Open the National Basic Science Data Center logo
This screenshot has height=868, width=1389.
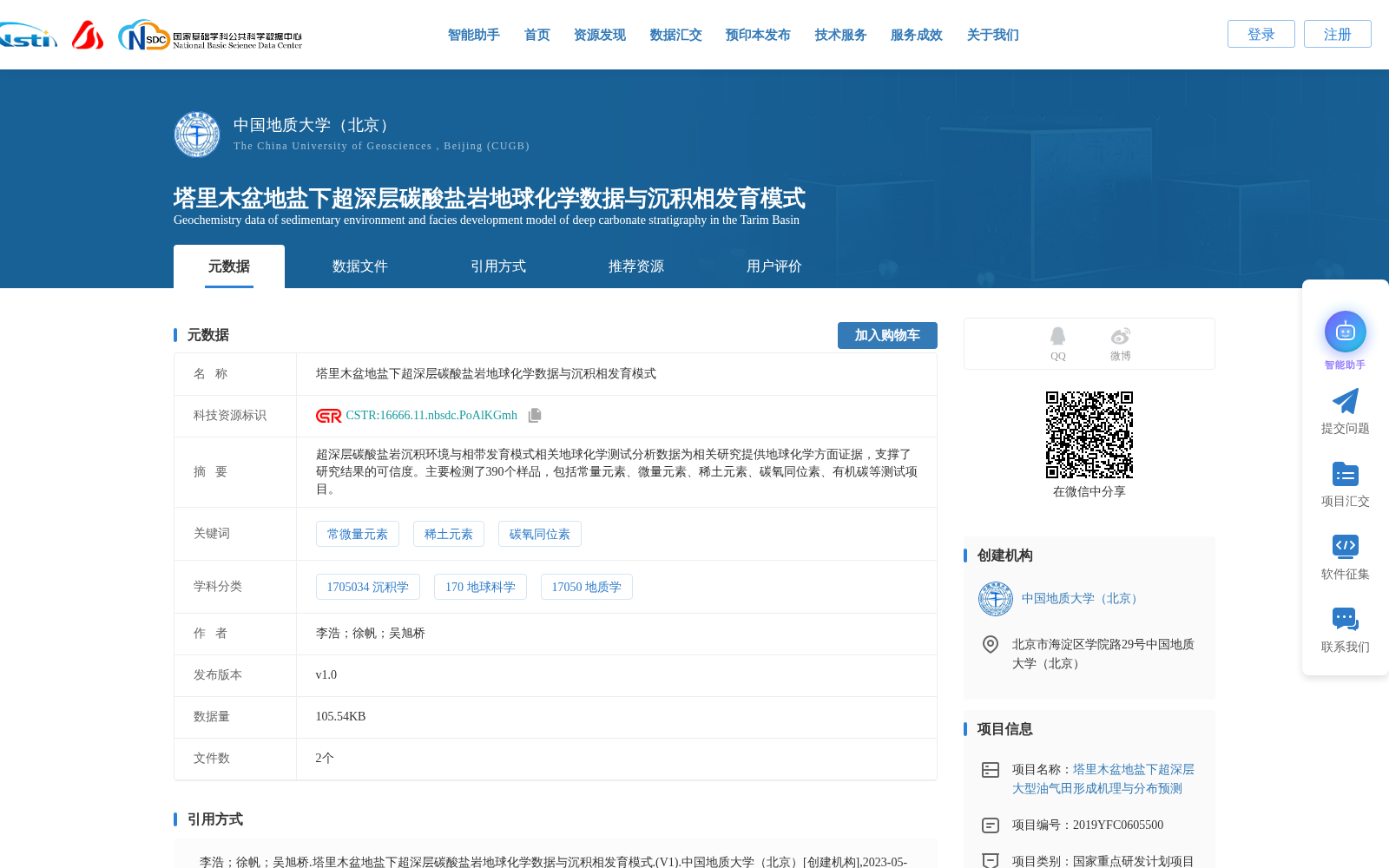[x=210, y=36]
